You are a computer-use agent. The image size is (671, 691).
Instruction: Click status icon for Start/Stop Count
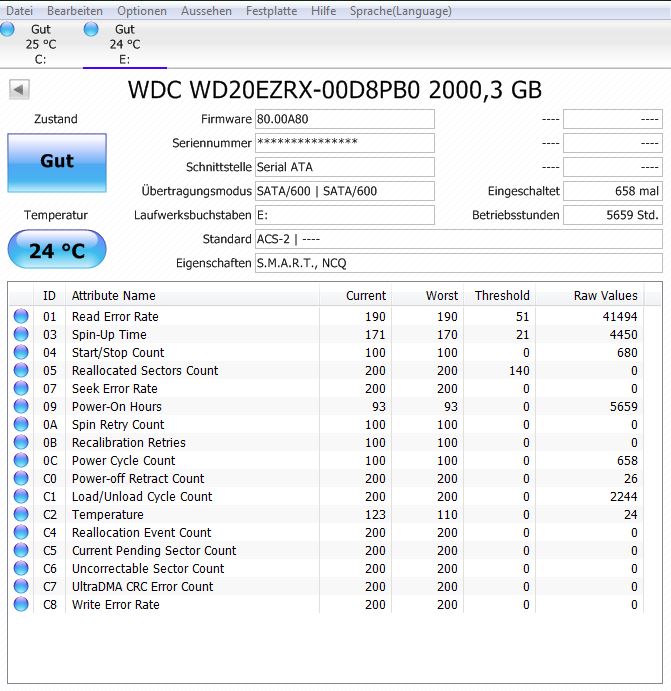tap(21, 353)
